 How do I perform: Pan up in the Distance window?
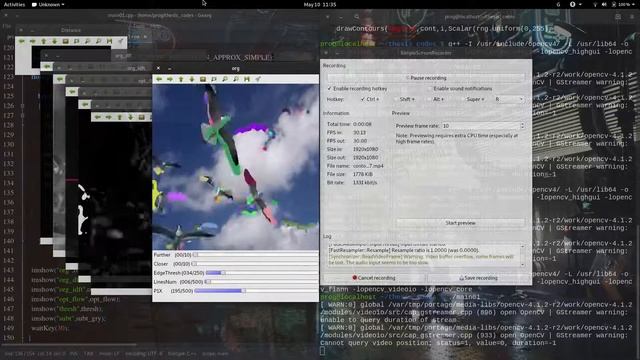click(x=44, y=41)
